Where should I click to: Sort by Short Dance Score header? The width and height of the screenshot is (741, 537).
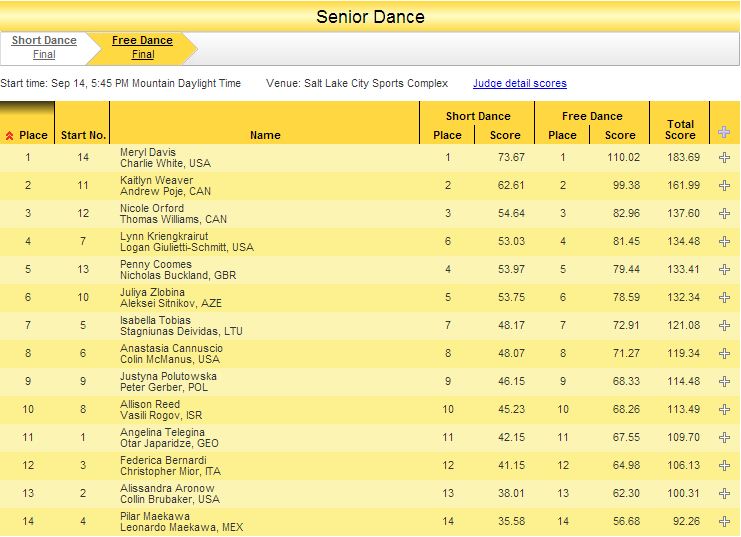pos(505,135)
